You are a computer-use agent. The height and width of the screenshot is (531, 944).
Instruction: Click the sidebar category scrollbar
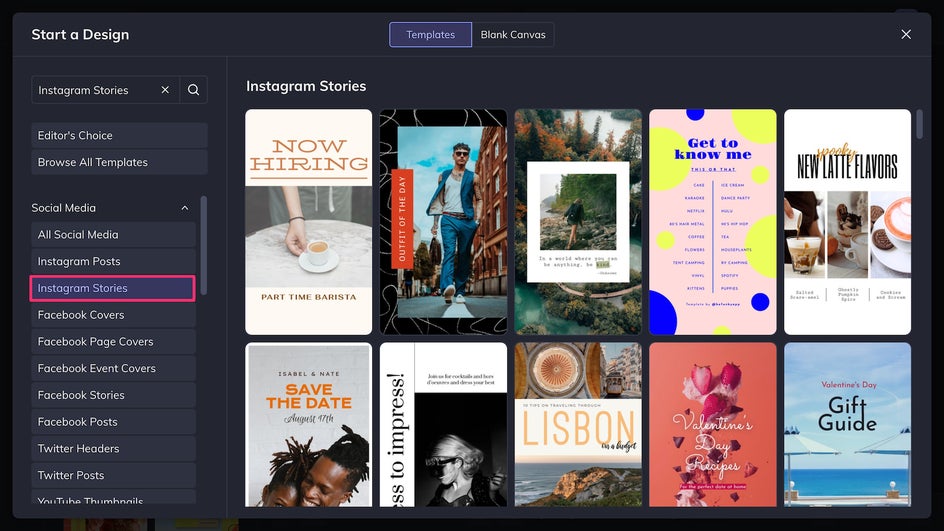click(x=203, y=245)
